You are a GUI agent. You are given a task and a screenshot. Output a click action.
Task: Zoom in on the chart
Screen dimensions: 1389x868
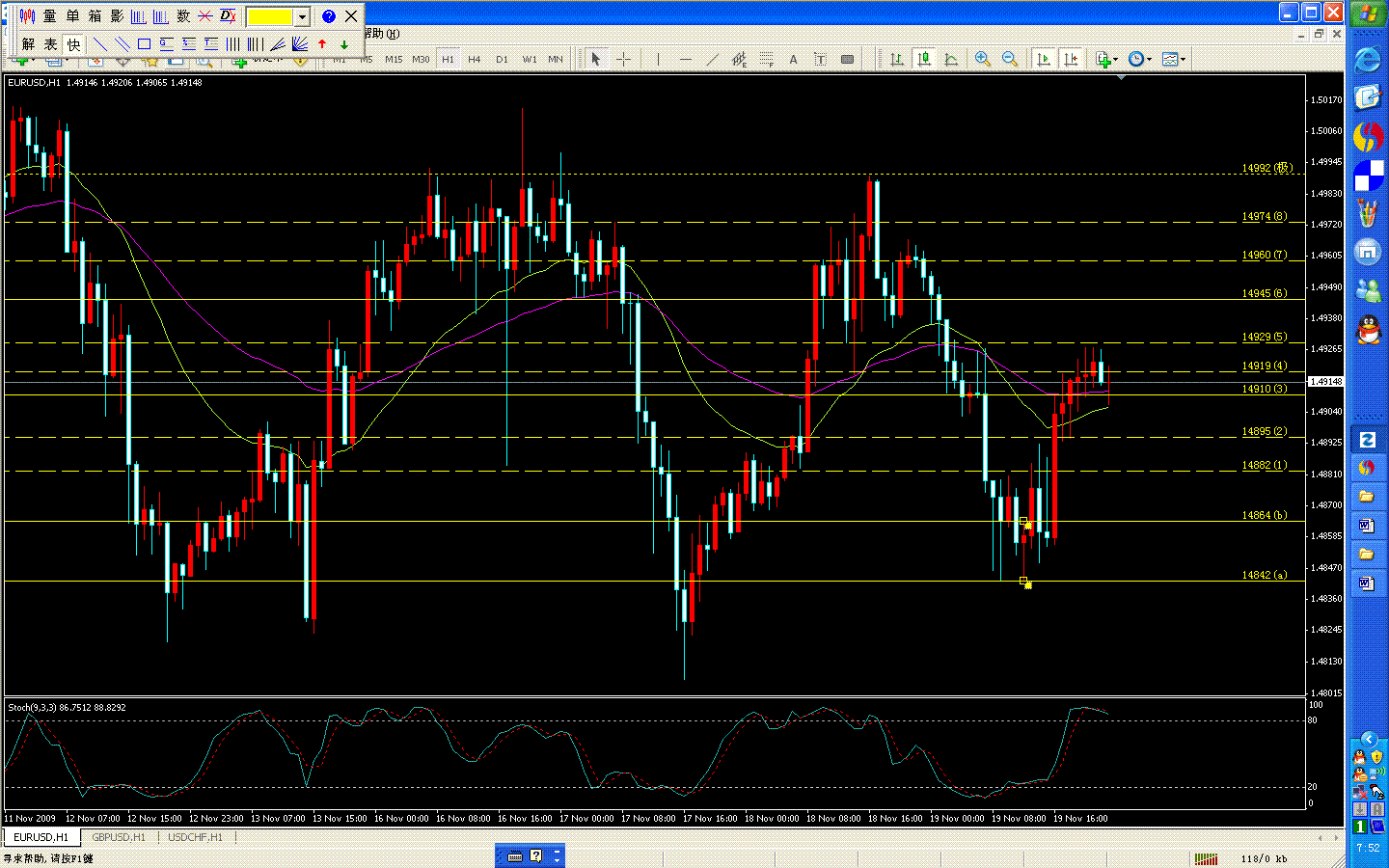[983, 60]
